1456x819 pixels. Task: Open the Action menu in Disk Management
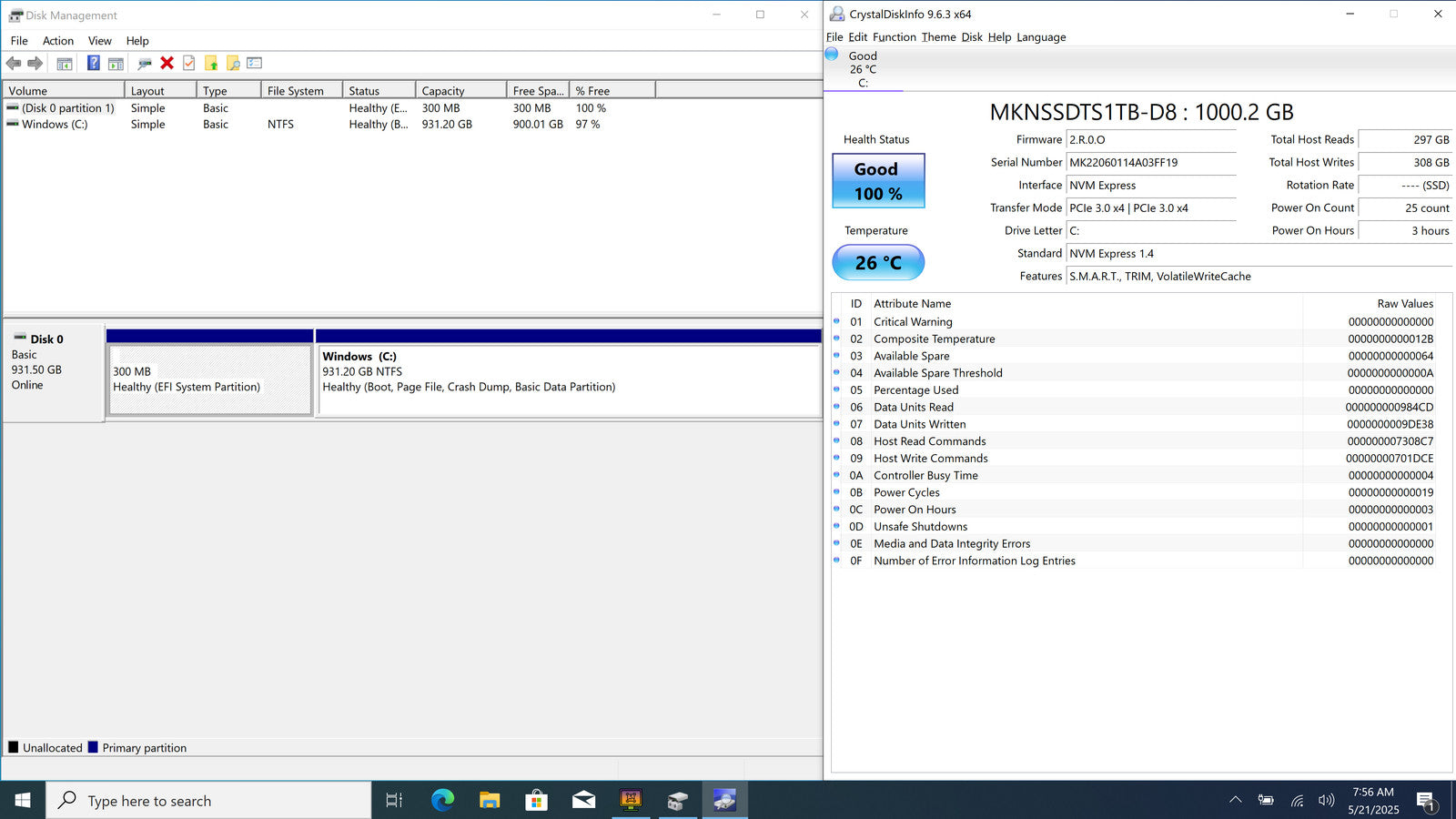57,41
